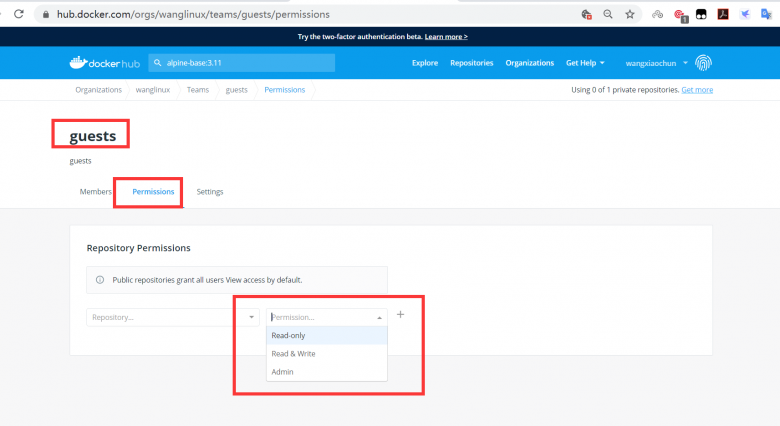Open the cloud extension icon

tap(658, 14)
